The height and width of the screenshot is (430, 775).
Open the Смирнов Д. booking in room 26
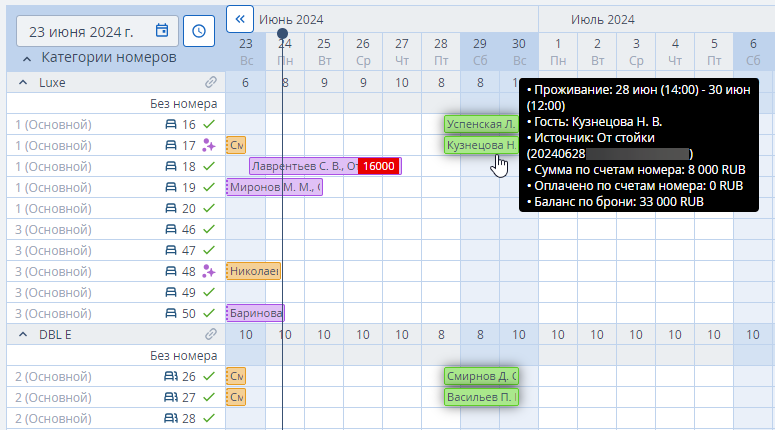[x=481, y=376]
